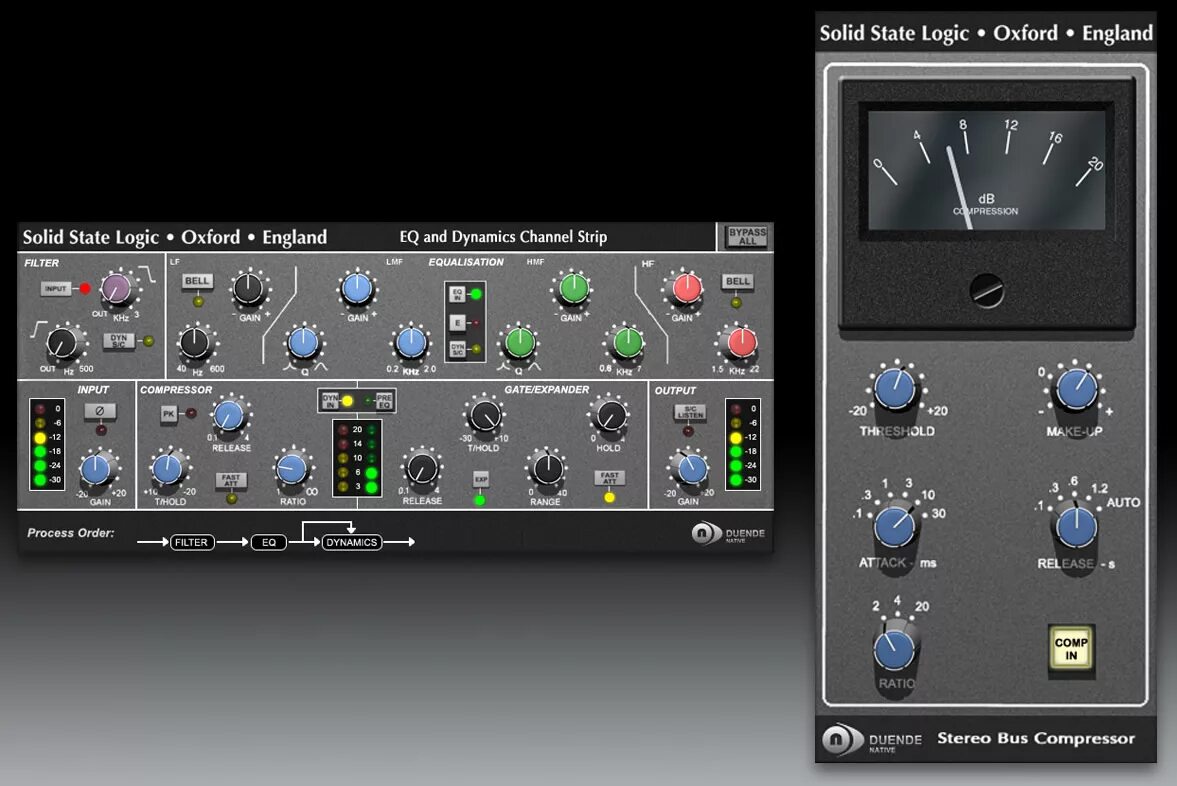The height and width of the screenshot is (786, 1177).
Task: Click the Bus Compressor MAKE-UP knob
Action: (x=1076, y=390)
